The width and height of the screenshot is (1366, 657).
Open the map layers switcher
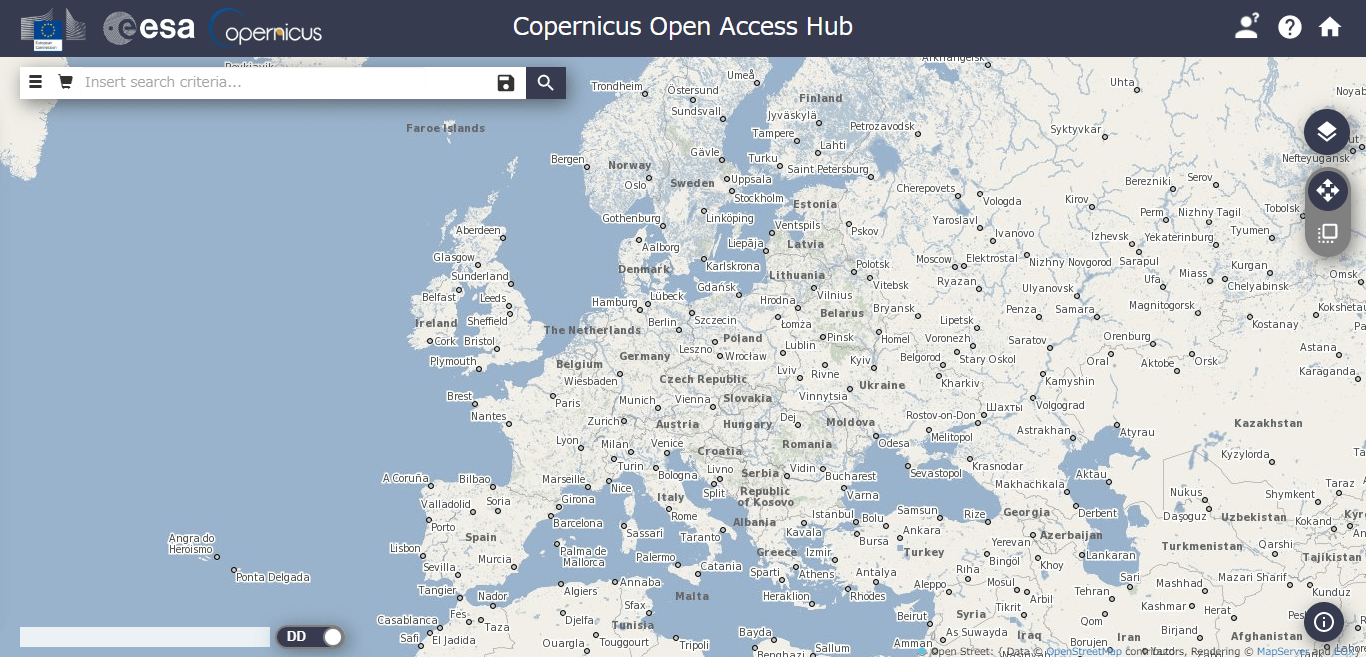click(1327, 132)
